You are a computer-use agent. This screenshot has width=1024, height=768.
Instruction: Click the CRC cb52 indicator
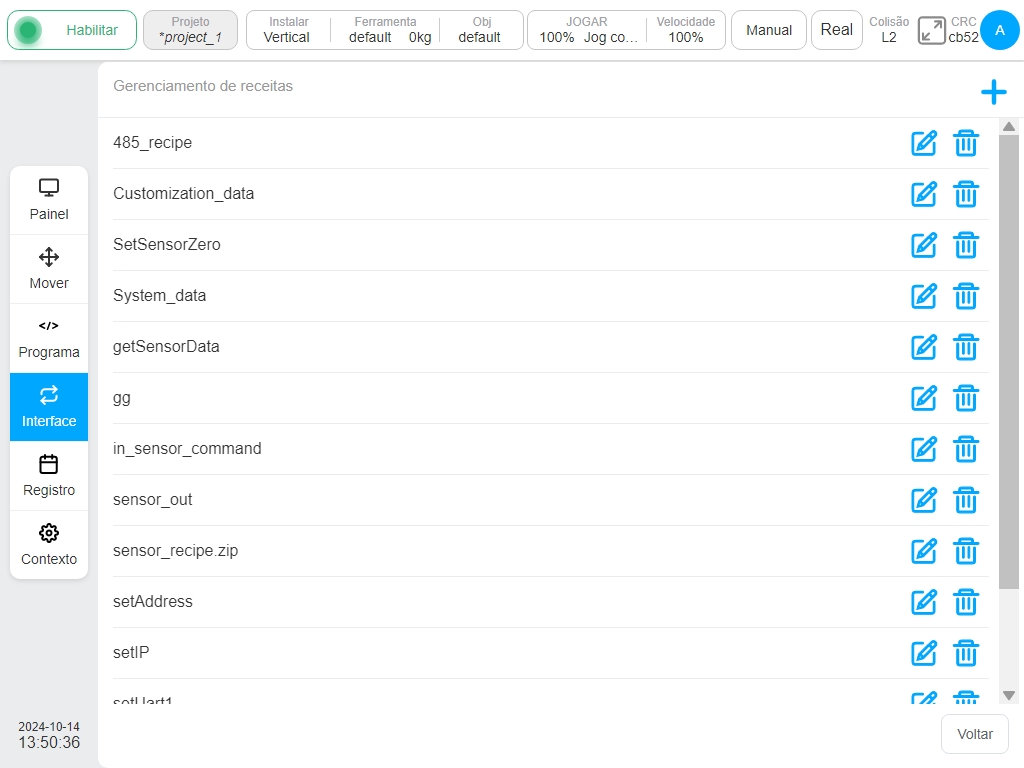point(963,30)
